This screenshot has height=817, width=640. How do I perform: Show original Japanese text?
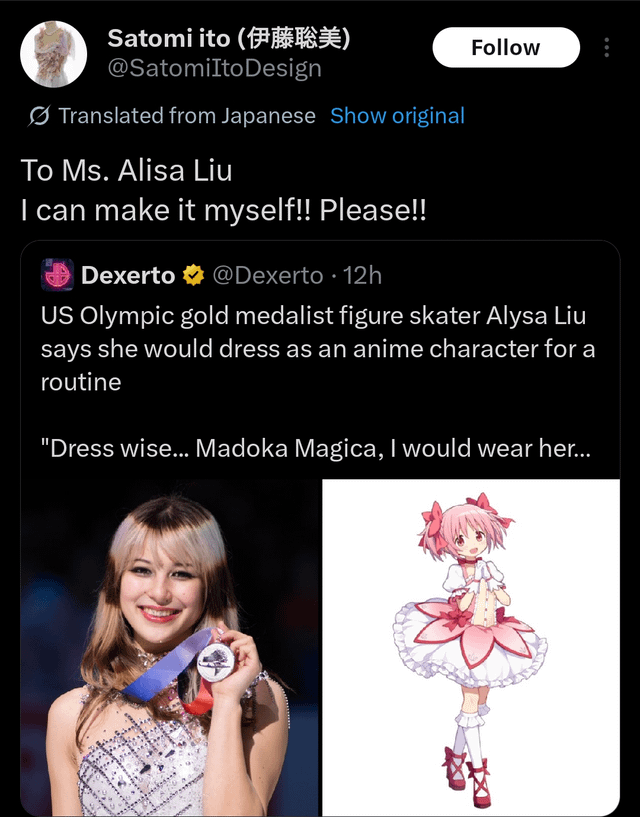coord(397,116)
